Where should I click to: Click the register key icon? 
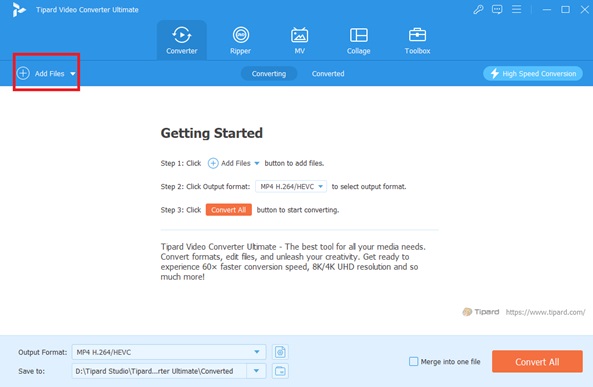click(x=478, y=9)
